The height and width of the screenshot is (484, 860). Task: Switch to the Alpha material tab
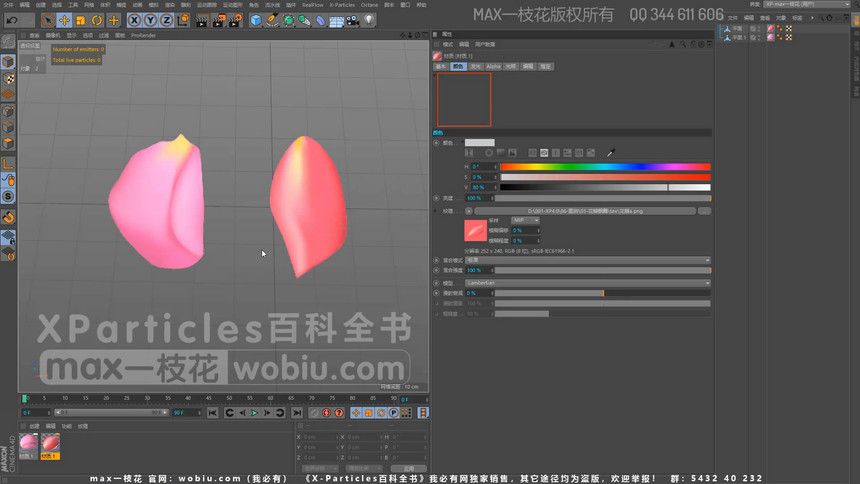click(x=493, y=66)
